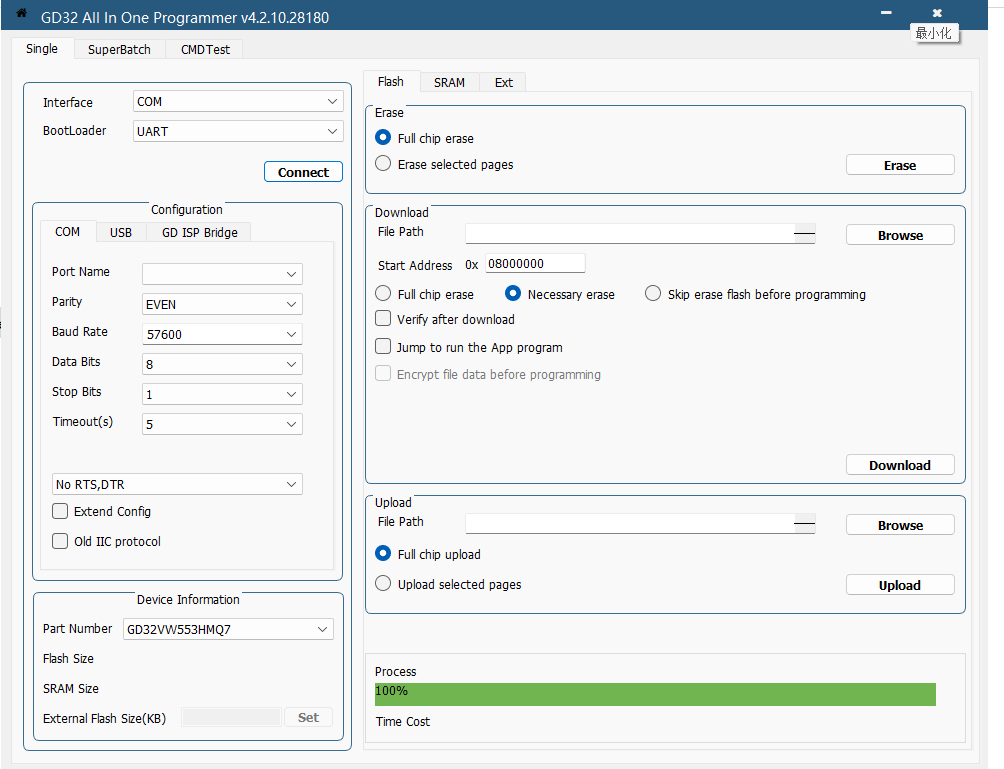The width and height of the screenshot is (1004, 769).
Task: Enable Verify after download checkbox
Action: click(x=383, y=319)
